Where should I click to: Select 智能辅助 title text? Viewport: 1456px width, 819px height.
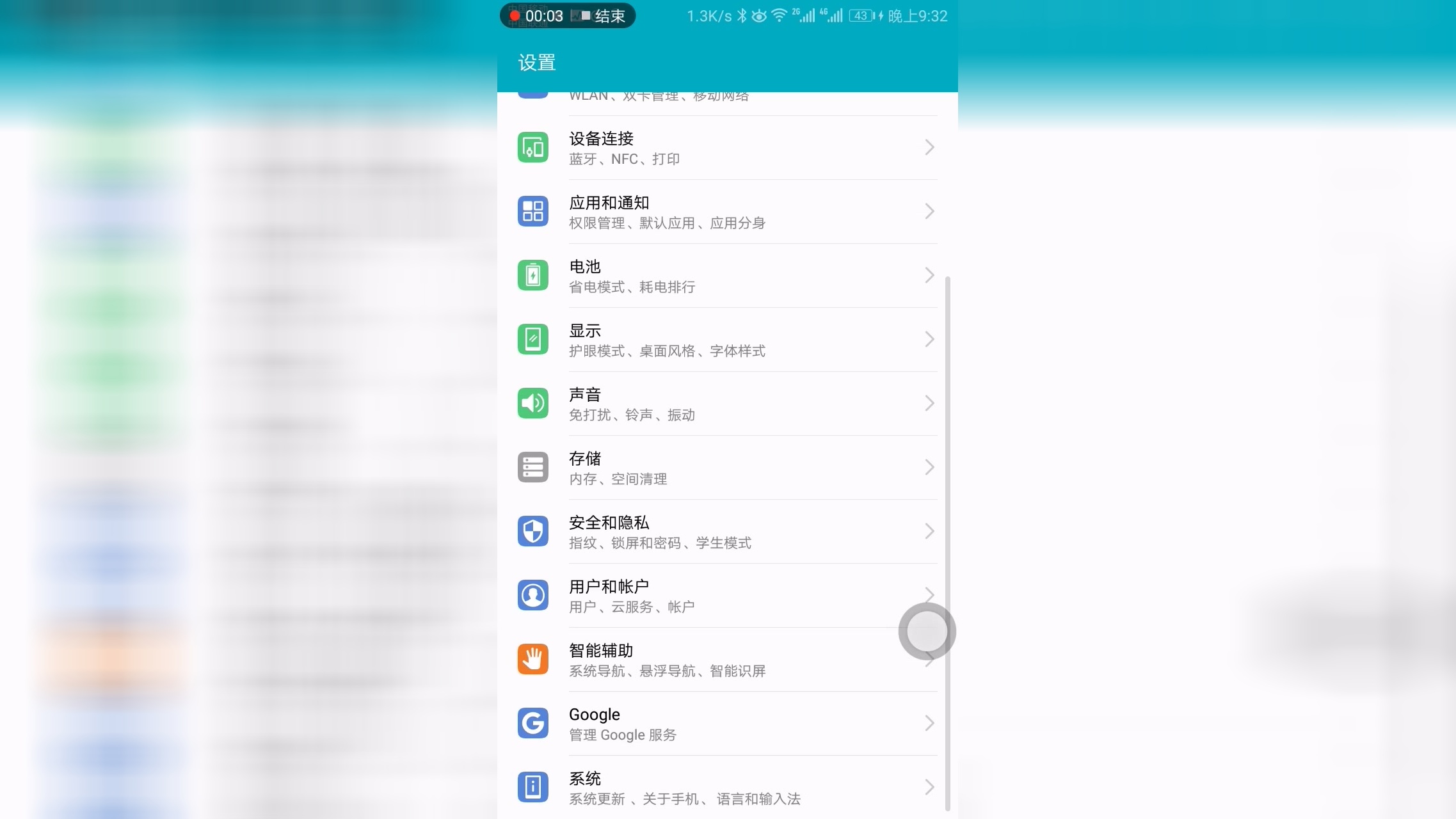[x=601, y=651]
